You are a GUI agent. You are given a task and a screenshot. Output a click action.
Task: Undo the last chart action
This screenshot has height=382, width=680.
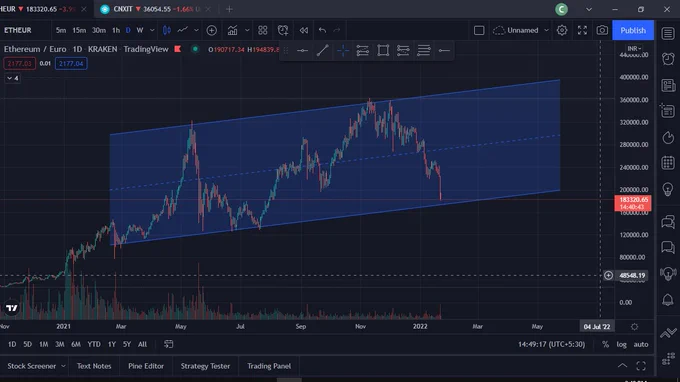[322, 30]
